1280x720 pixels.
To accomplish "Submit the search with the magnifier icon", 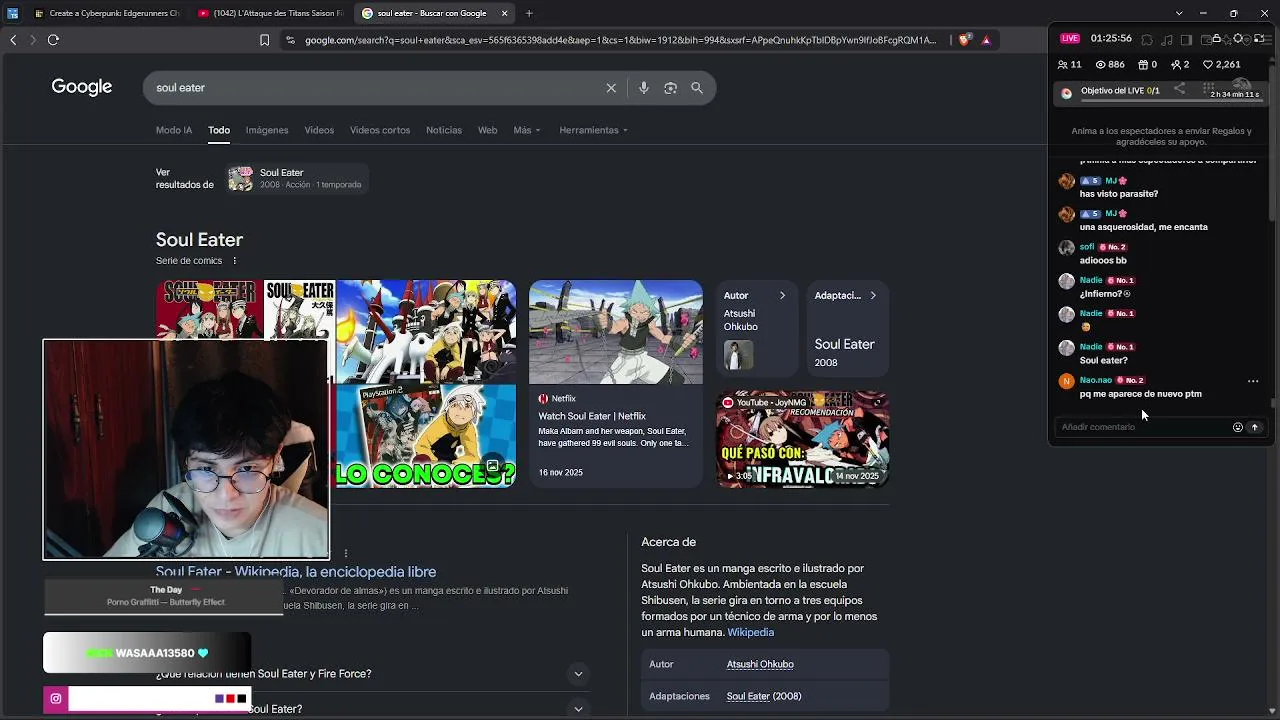I will tap(697, 88).
